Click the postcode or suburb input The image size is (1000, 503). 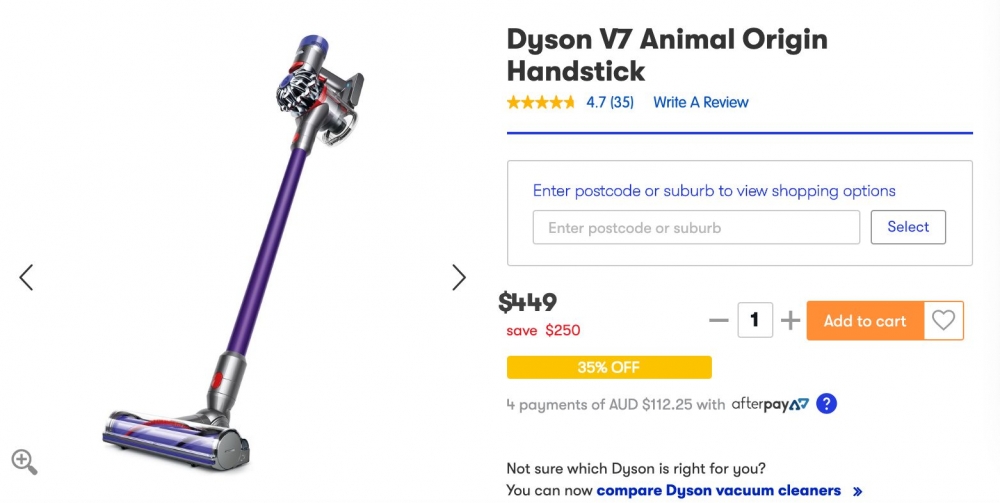pos(696,228)
